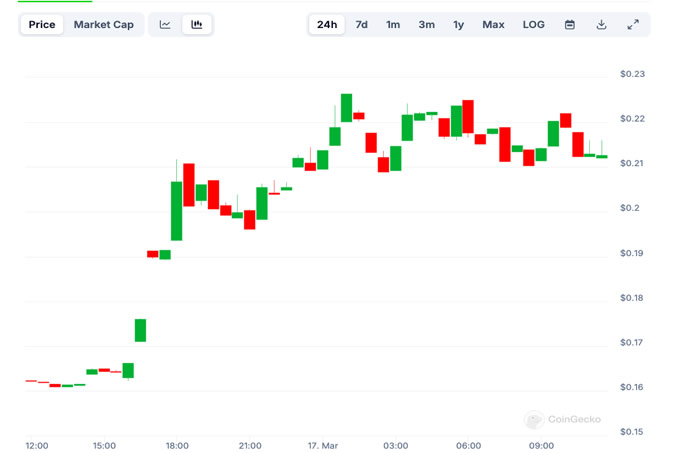
Task: Click the CoinGecko watermark logo
Action: click(563, 420)
